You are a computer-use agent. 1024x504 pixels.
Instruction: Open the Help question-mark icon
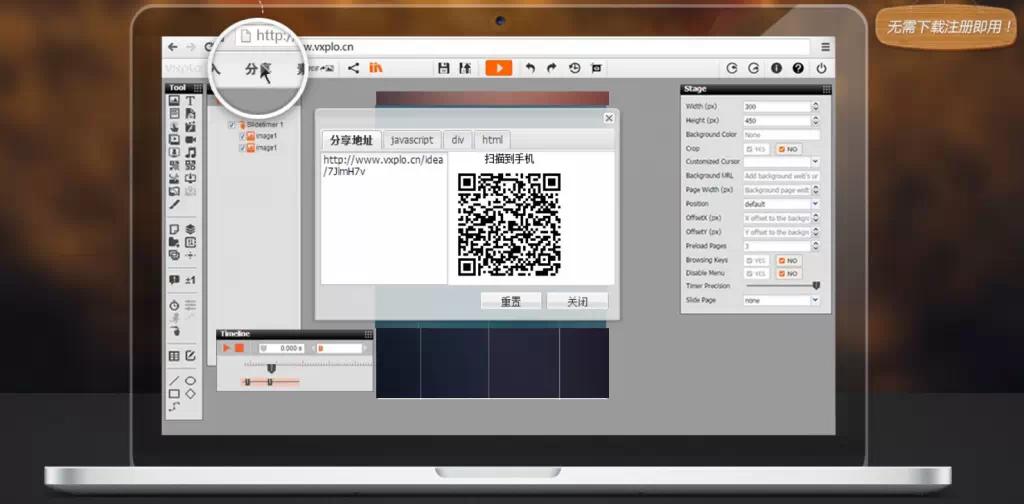[x=798, y=68]
